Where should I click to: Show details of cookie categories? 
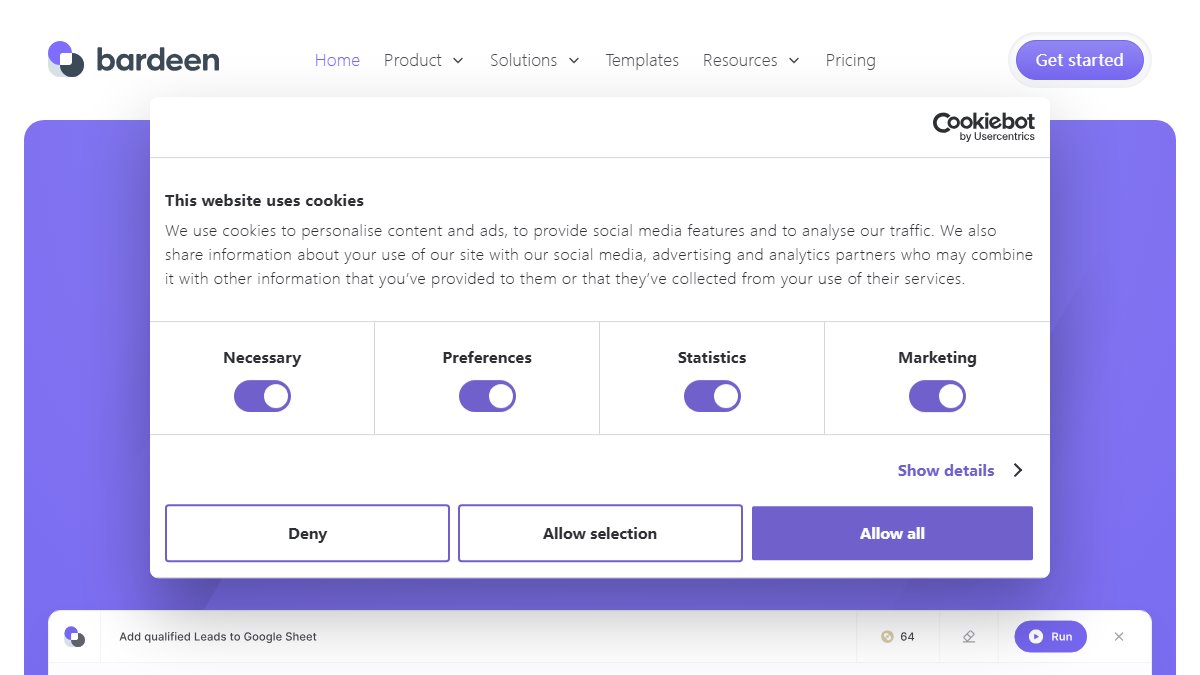tap(961, 470)
